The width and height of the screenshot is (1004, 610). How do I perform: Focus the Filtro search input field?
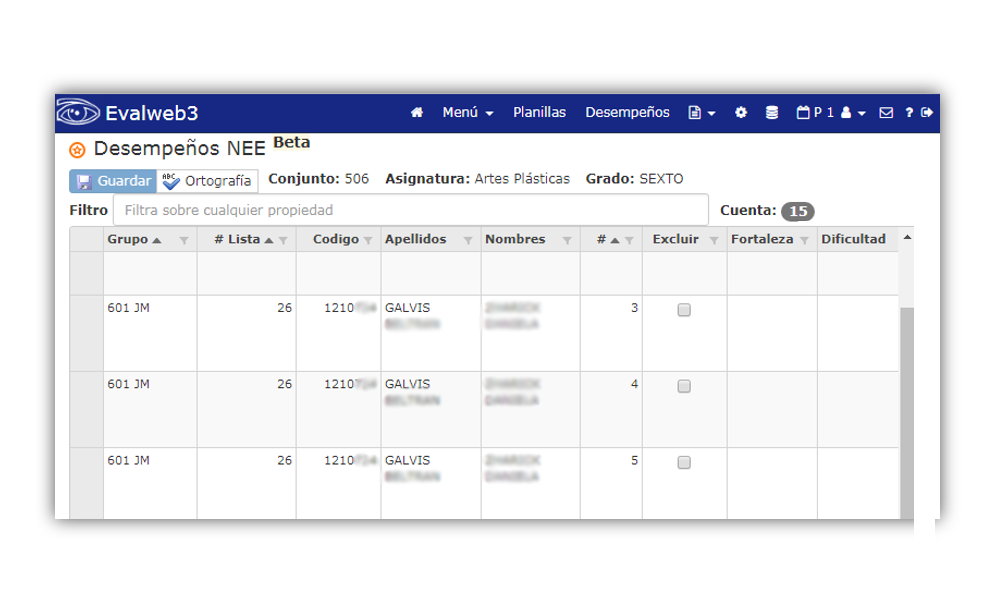point(410,210)
